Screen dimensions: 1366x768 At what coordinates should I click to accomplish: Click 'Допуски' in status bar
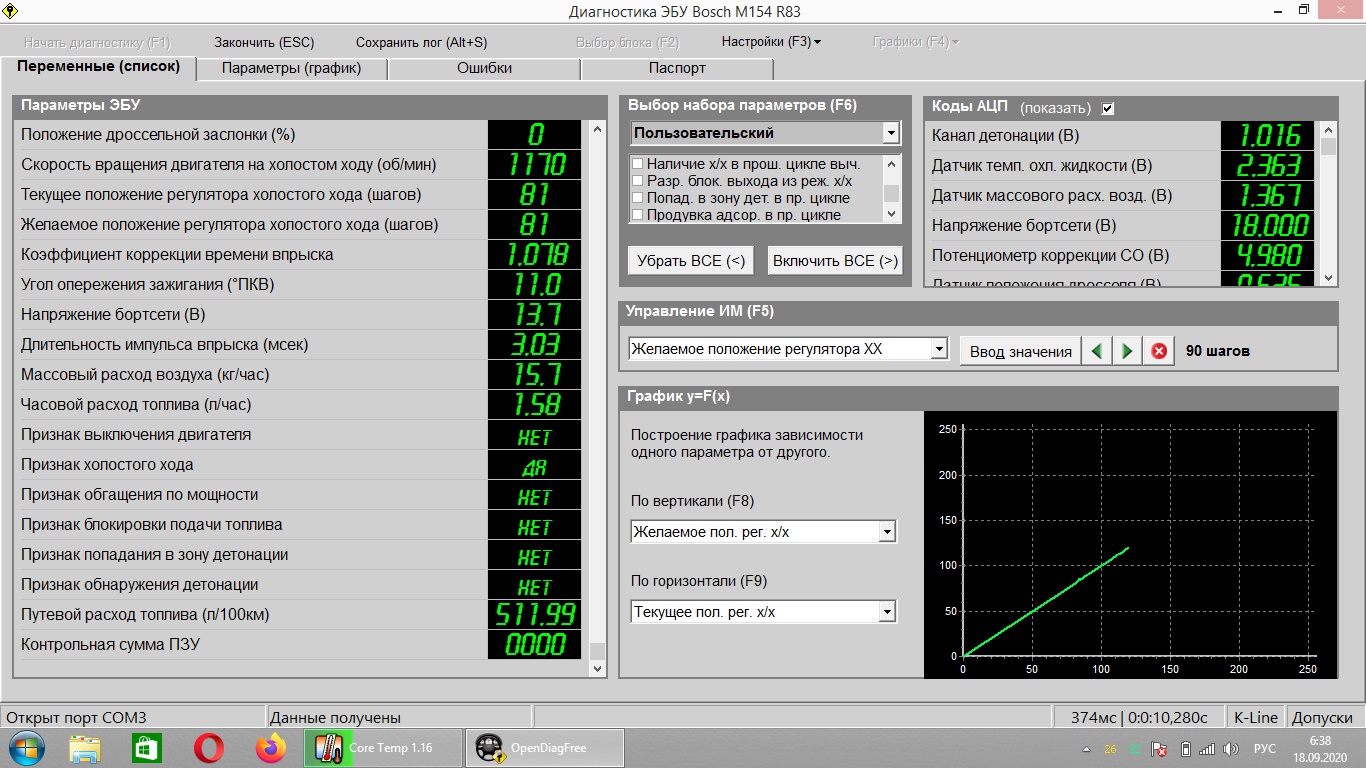(1322, 717)
